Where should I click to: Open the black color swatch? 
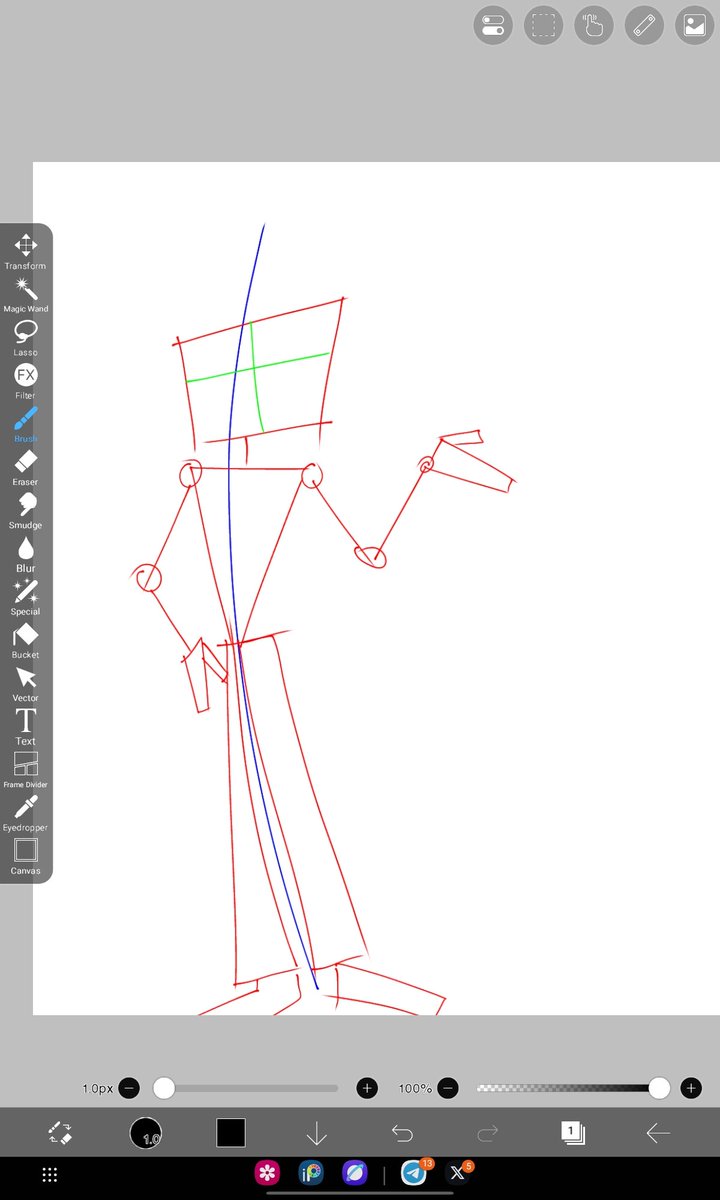coord(231,1133)
